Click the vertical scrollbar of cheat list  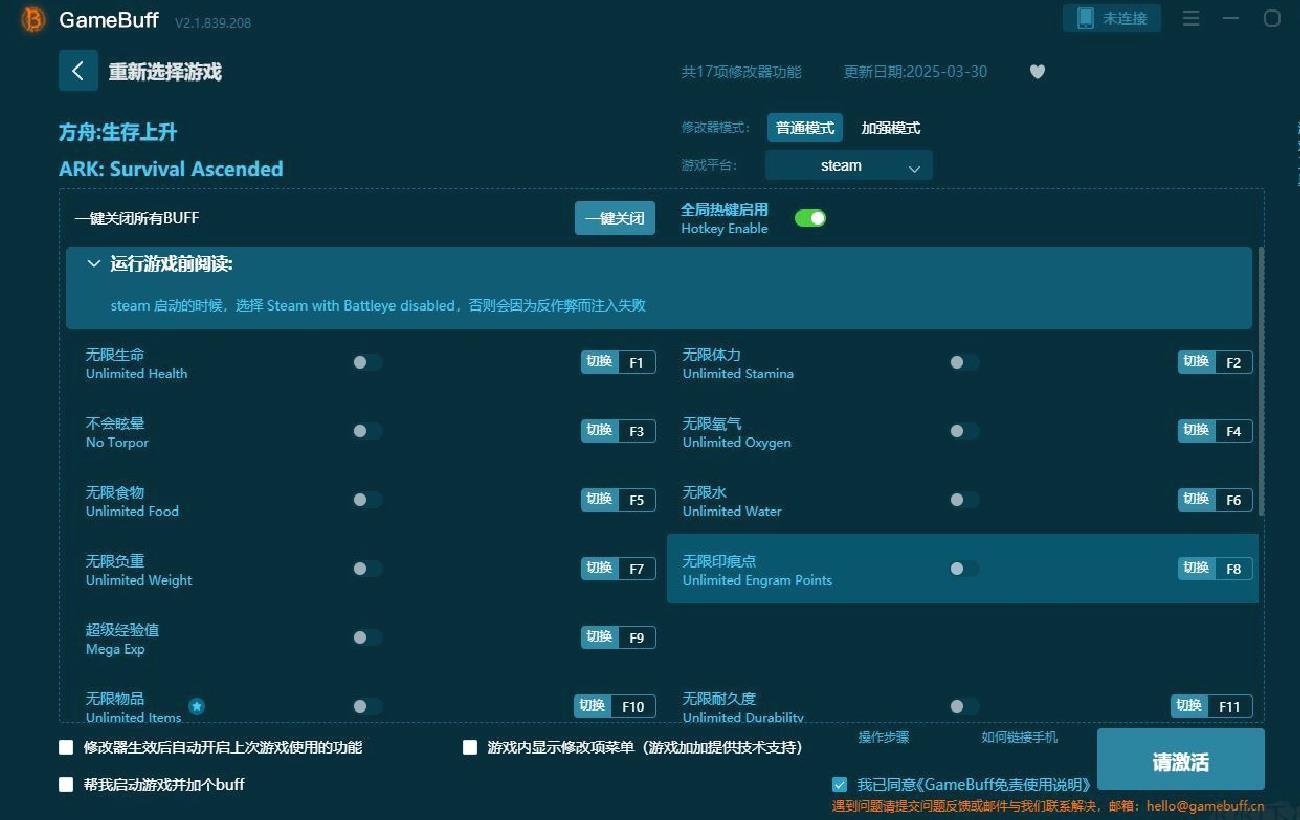pos(1261,382)
